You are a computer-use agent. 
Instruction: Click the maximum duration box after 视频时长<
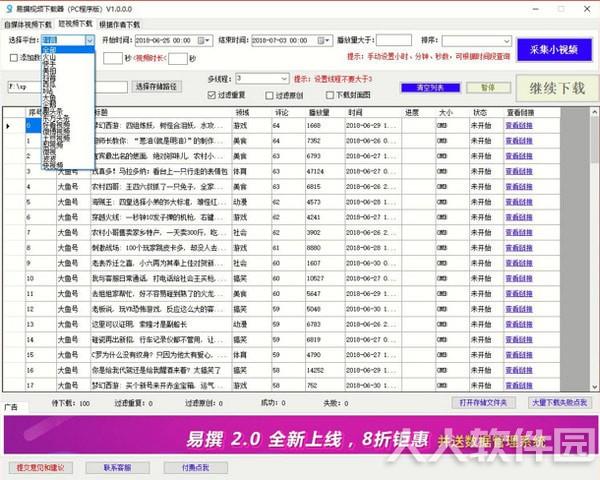pyautogui.click(x=178, y=59)
